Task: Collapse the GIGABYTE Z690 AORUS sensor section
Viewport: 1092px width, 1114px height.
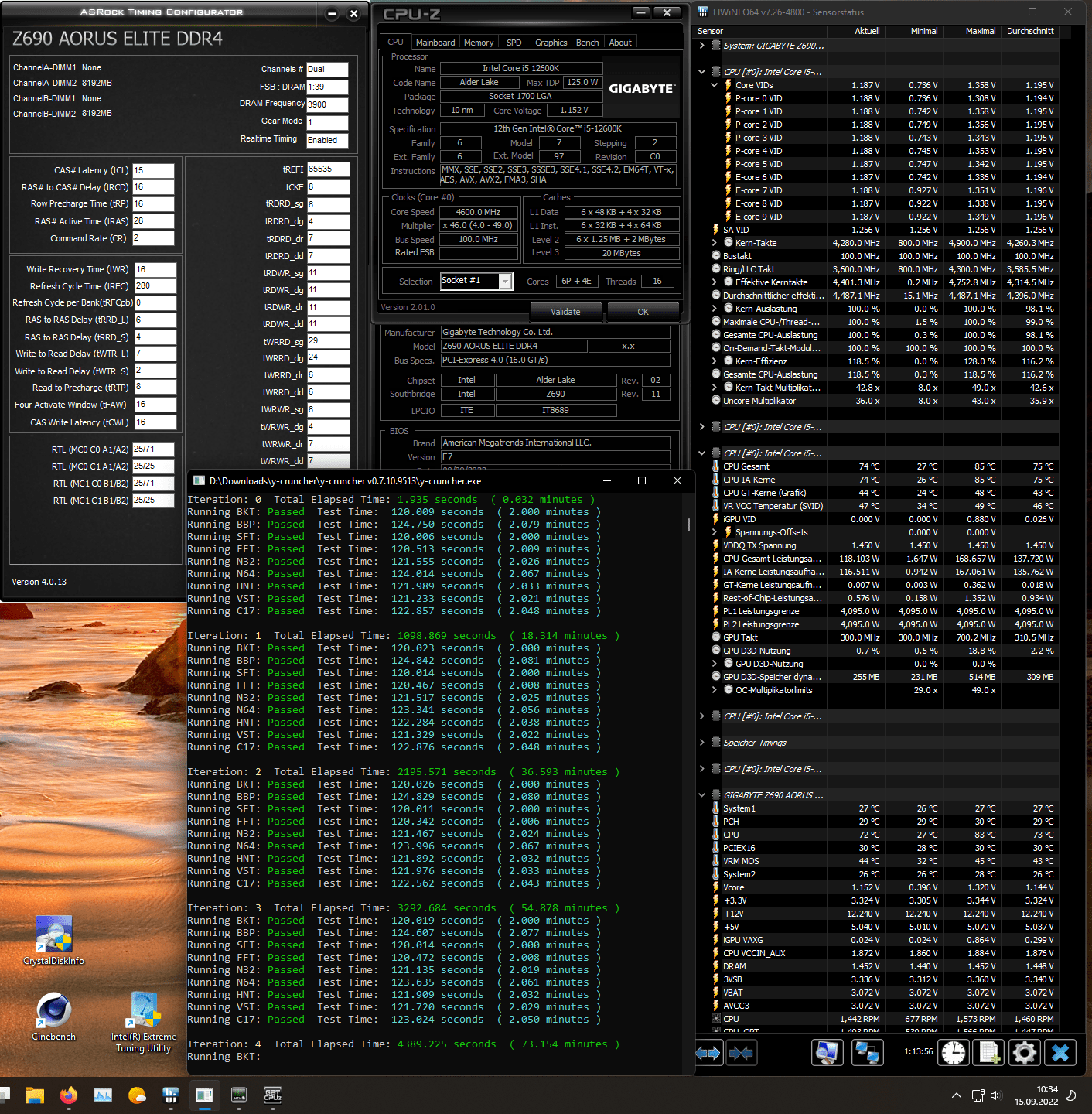Action: point(701,795)
